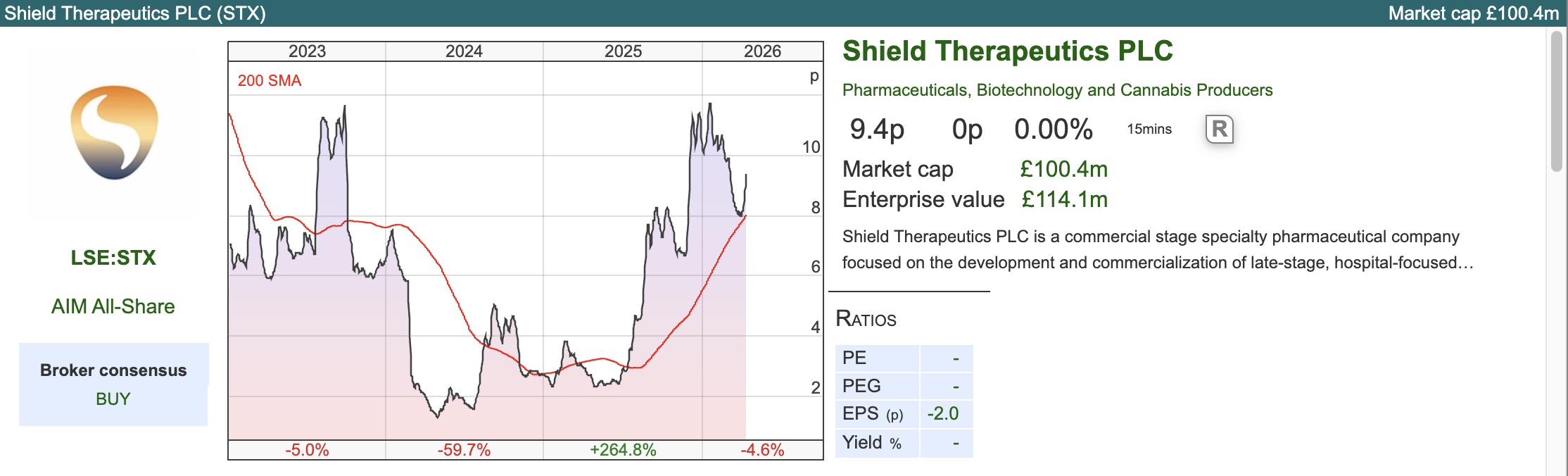1568x476 pixels.
Task: Click the EPS ratio row
Action: (904, 414)
